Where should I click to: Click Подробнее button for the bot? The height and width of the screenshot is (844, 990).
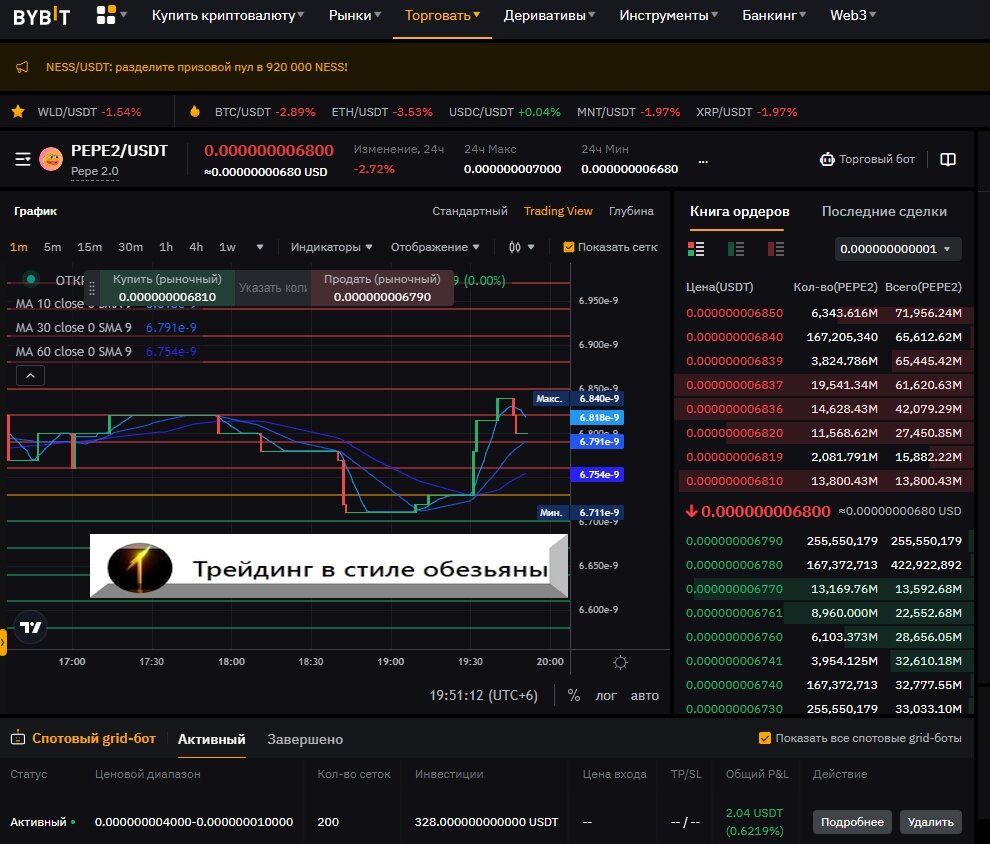point(852,822)
